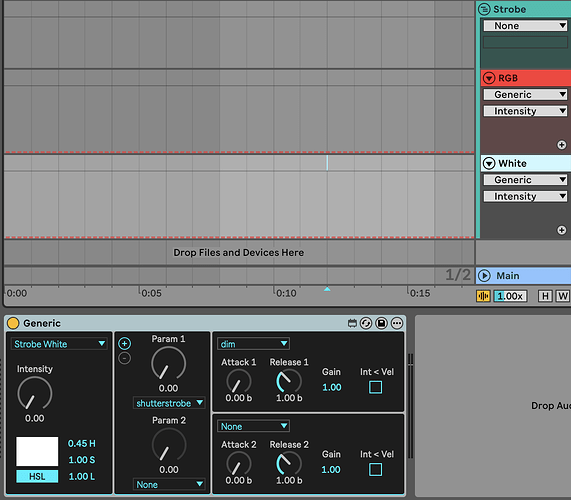Remove a parameter with the minus icon

(x=125, y=358)
